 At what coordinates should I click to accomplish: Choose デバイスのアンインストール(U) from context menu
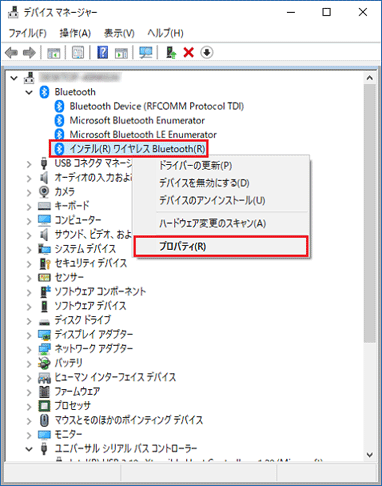tap(221, 200)
